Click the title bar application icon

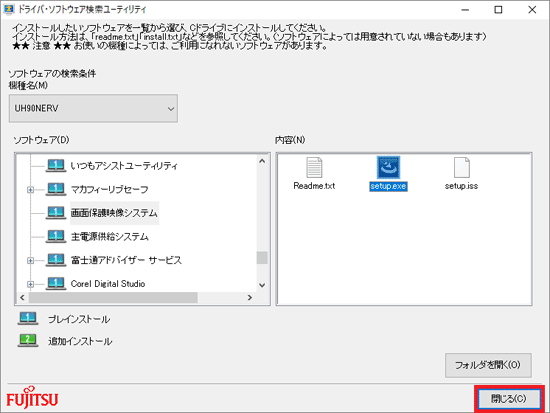pos(8,9)
